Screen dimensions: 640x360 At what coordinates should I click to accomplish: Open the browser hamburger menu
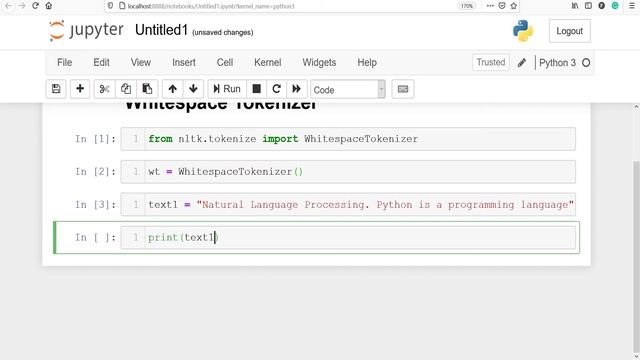click(x=632, y=6)
